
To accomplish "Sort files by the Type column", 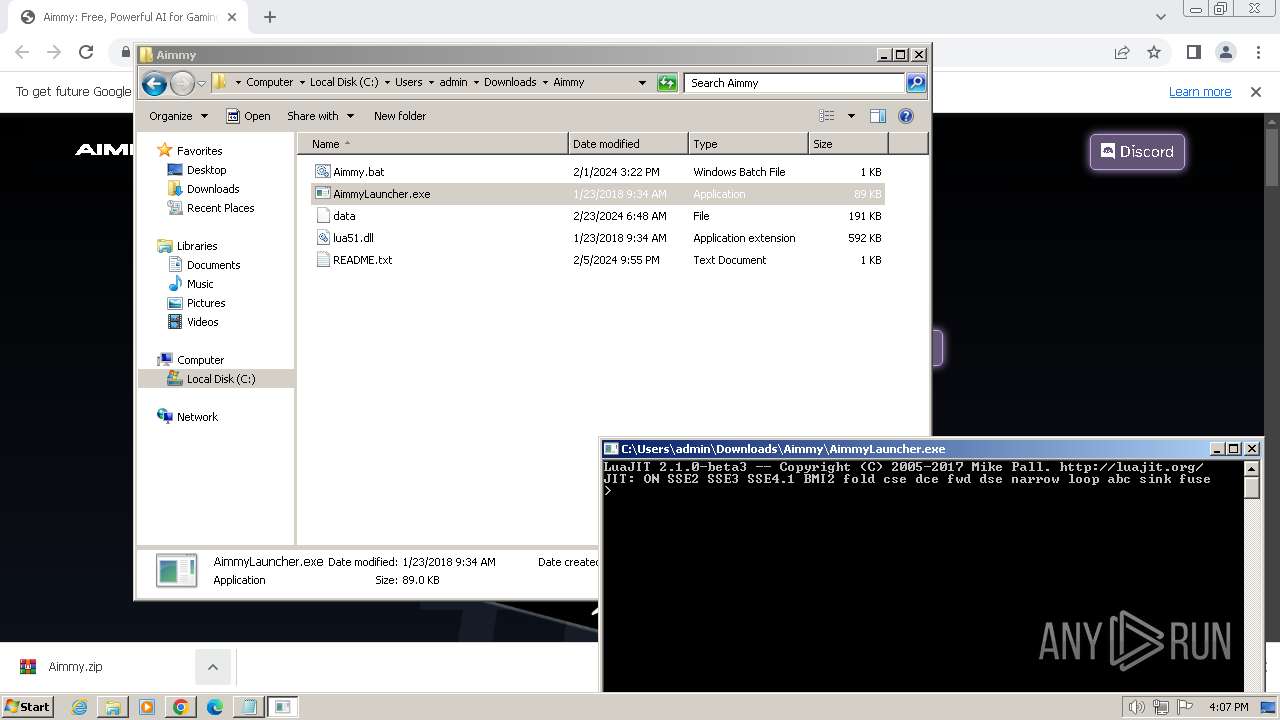I will tap(748, 144).
